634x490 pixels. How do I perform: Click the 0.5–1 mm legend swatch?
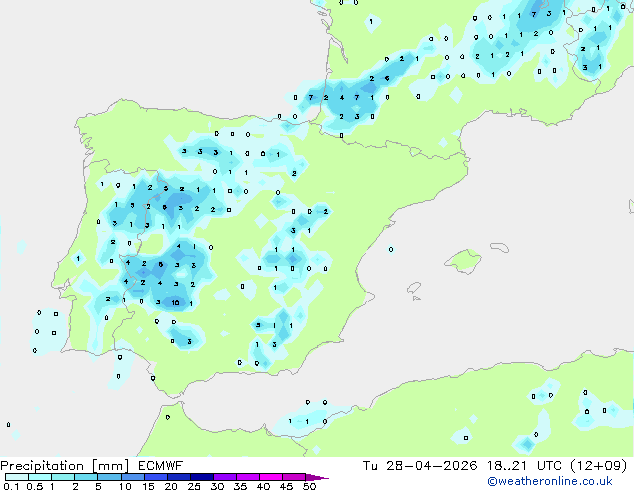(40, 477)
